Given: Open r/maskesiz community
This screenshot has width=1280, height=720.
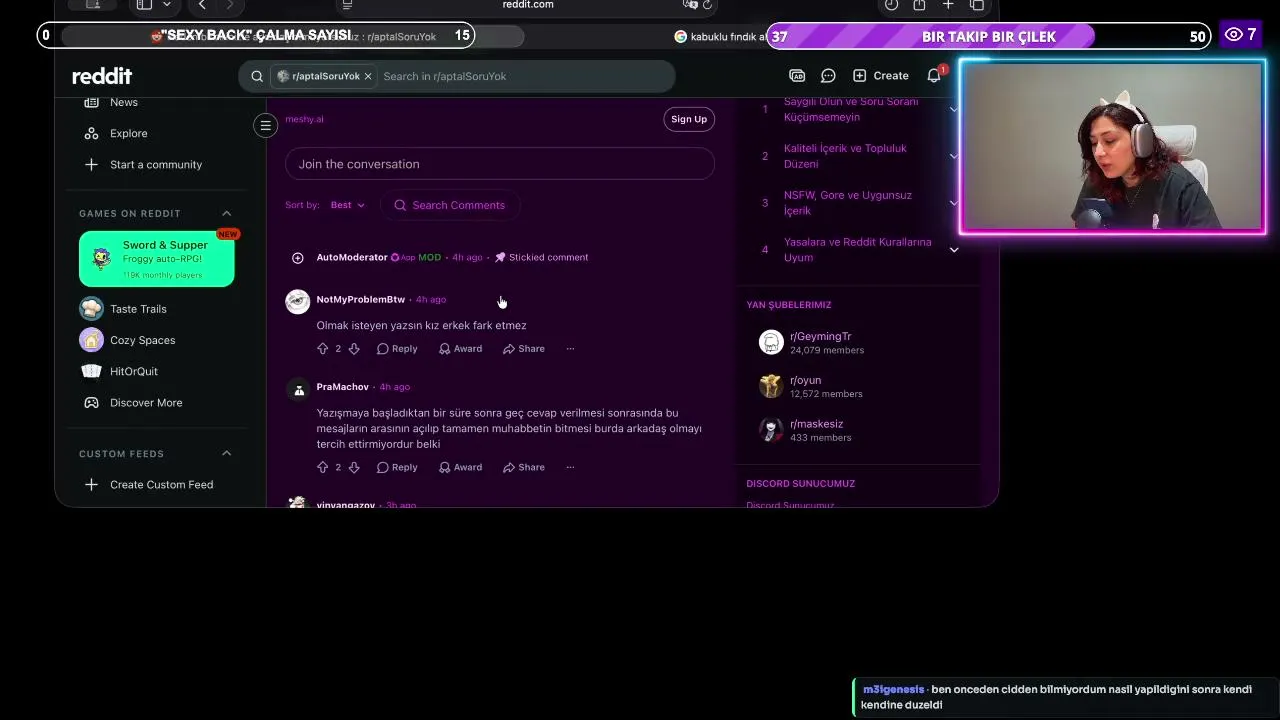Looking at the screenshot, I should point(817,424).
